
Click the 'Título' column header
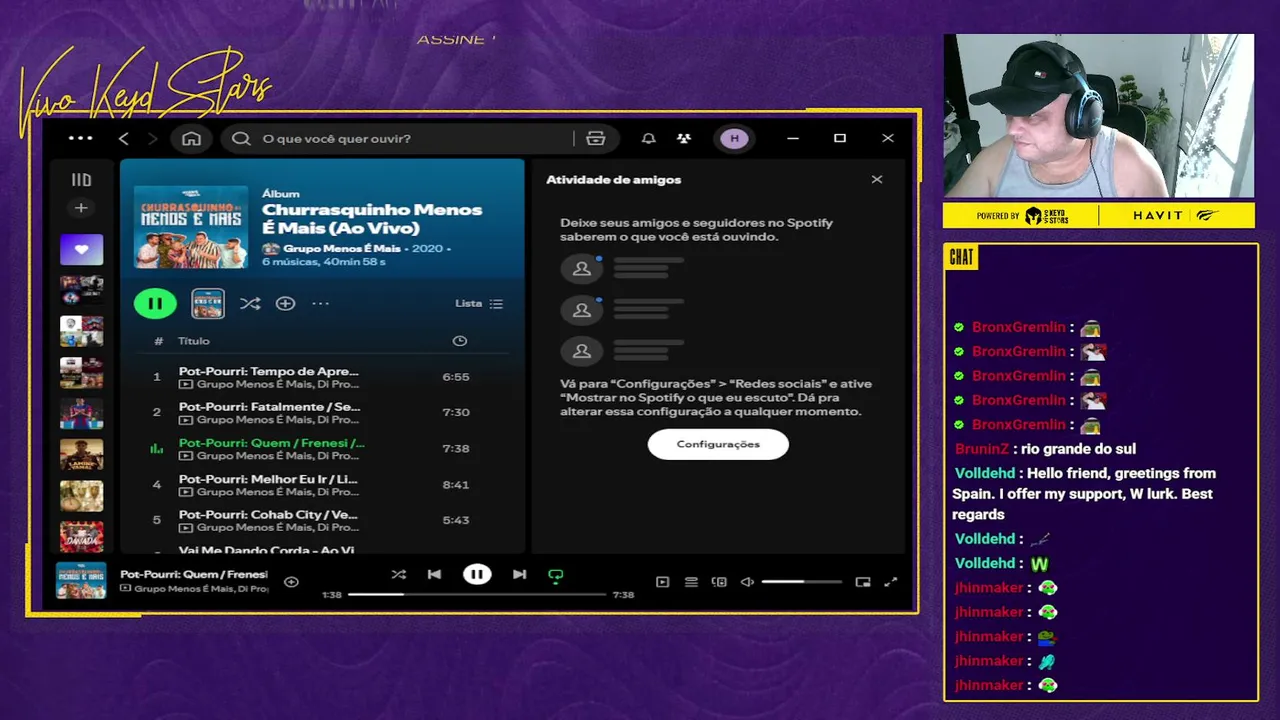click(x=194, y=341)
